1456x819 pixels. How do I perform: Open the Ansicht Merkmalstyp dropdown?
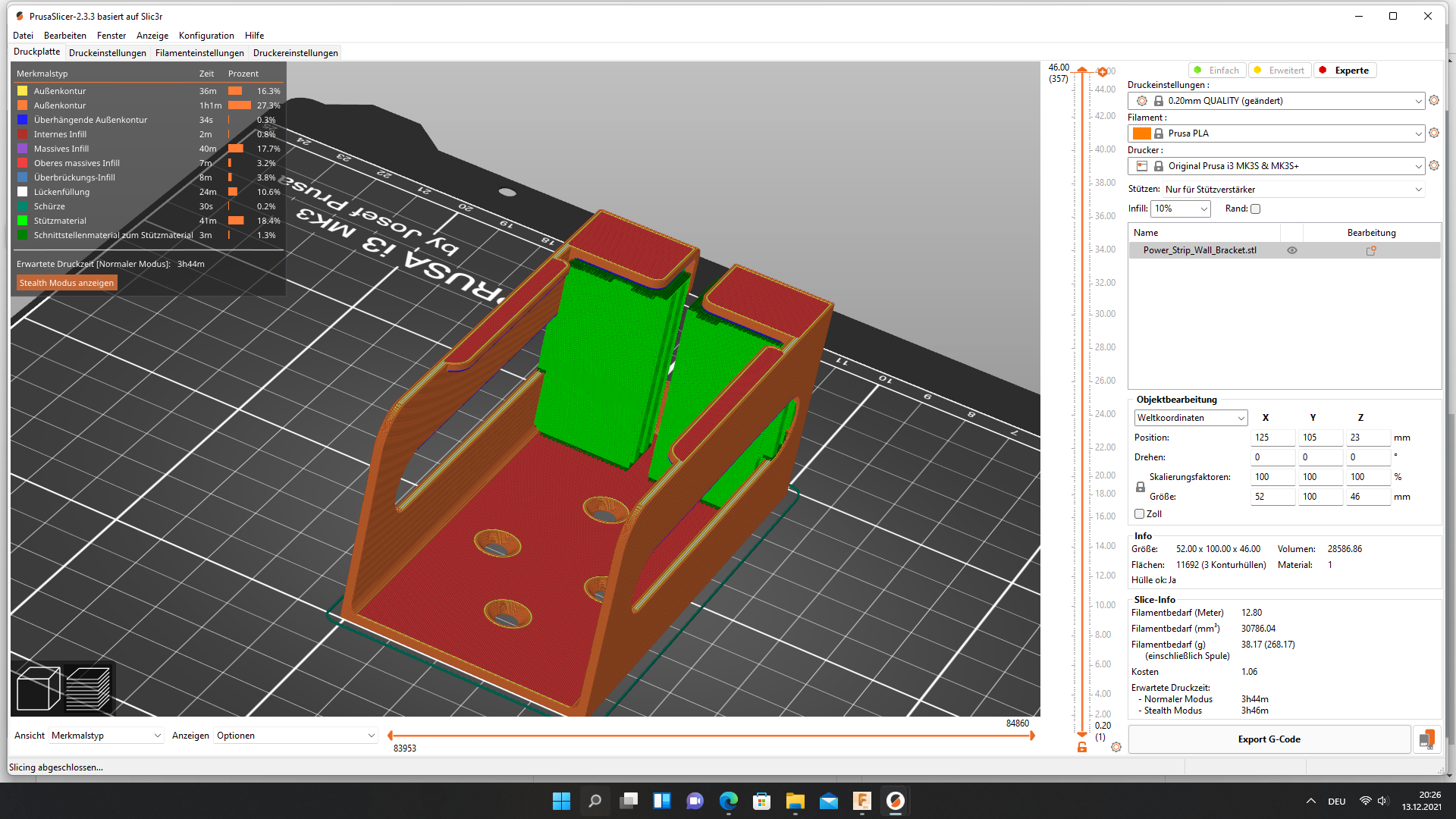pyautogui.click(x=106, y=736)
